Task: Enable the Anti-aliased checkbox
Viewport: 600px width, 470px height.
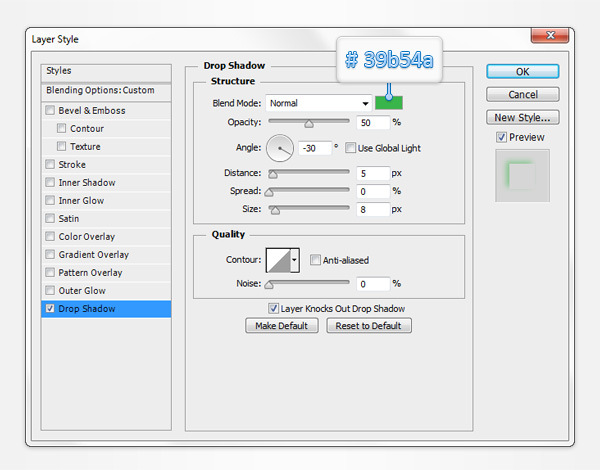Action: (x=316, y=260)
